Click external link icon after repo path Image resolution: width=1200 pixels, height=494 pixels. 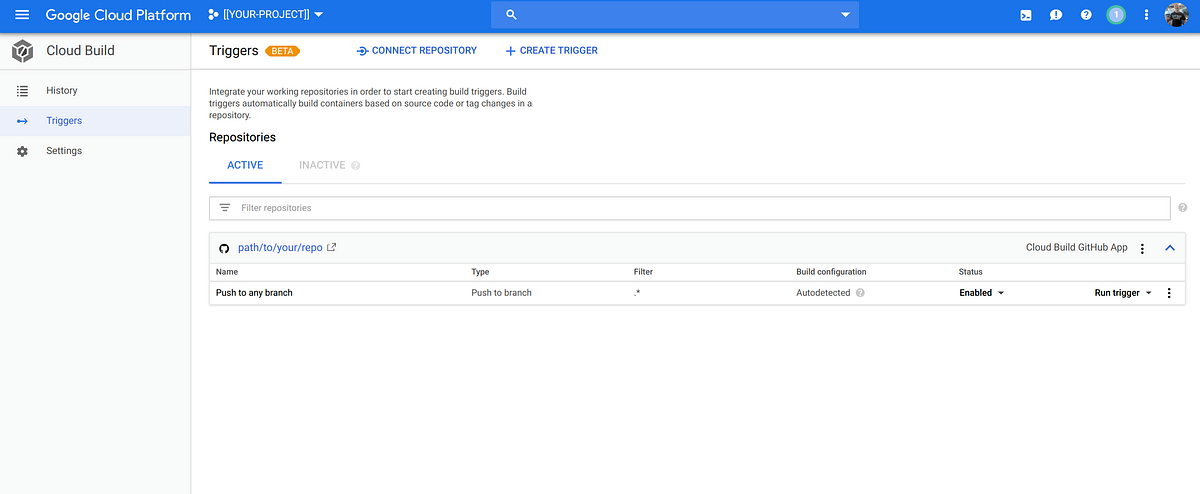(x=332, y=247)
